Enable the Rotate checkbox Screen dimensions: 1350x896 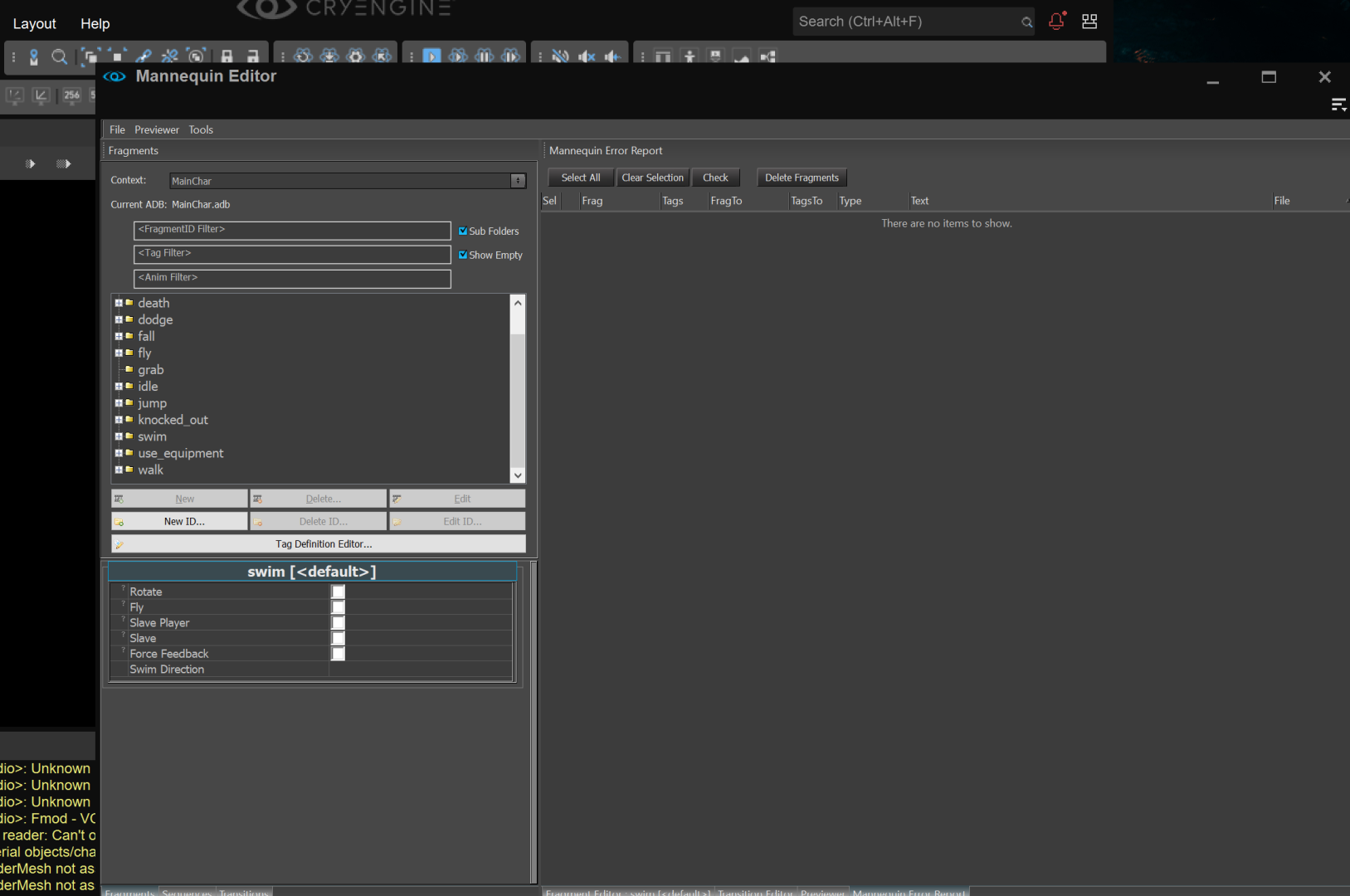click(338, 592)
